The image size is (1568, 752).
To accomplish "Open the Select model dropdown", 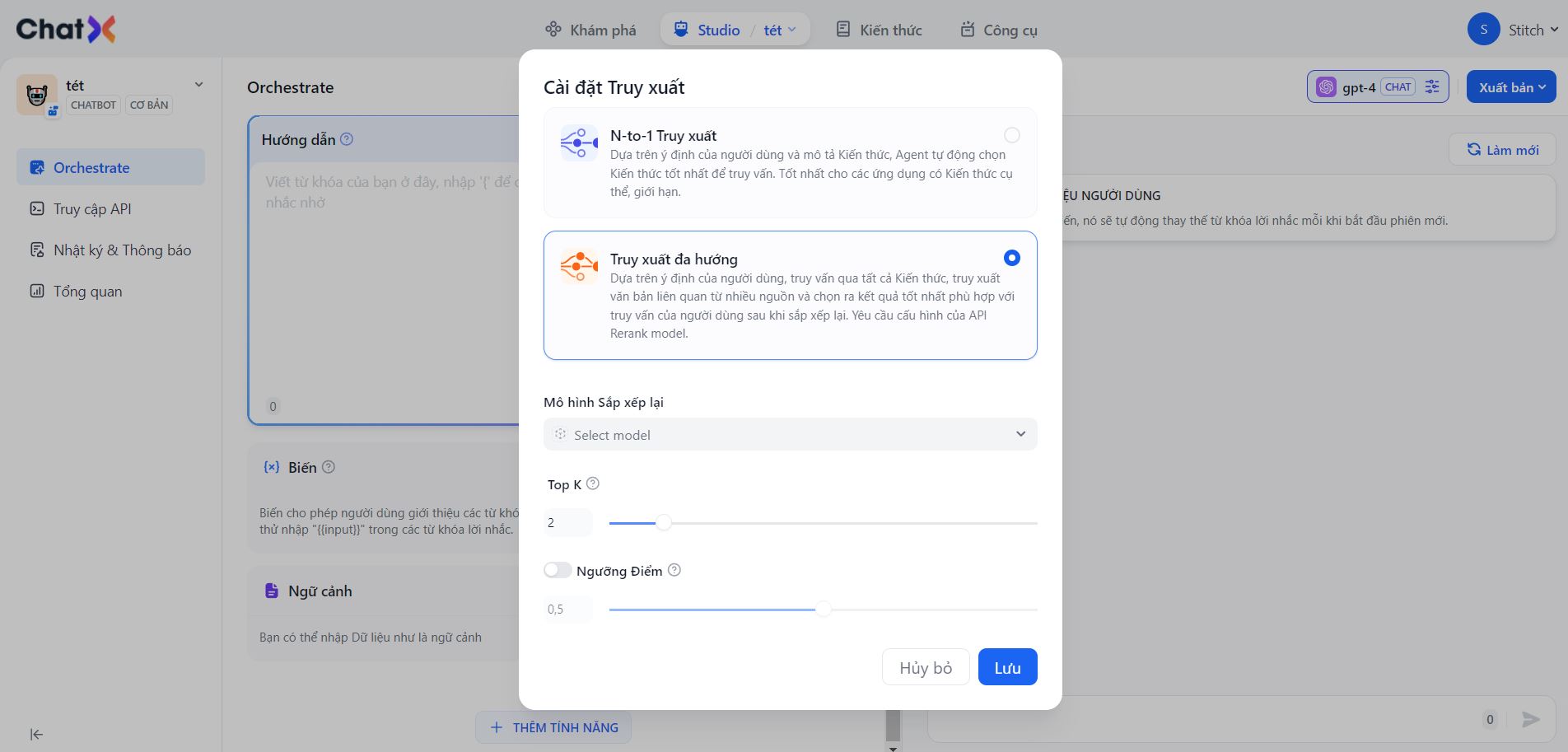I will tap(790, 434).
